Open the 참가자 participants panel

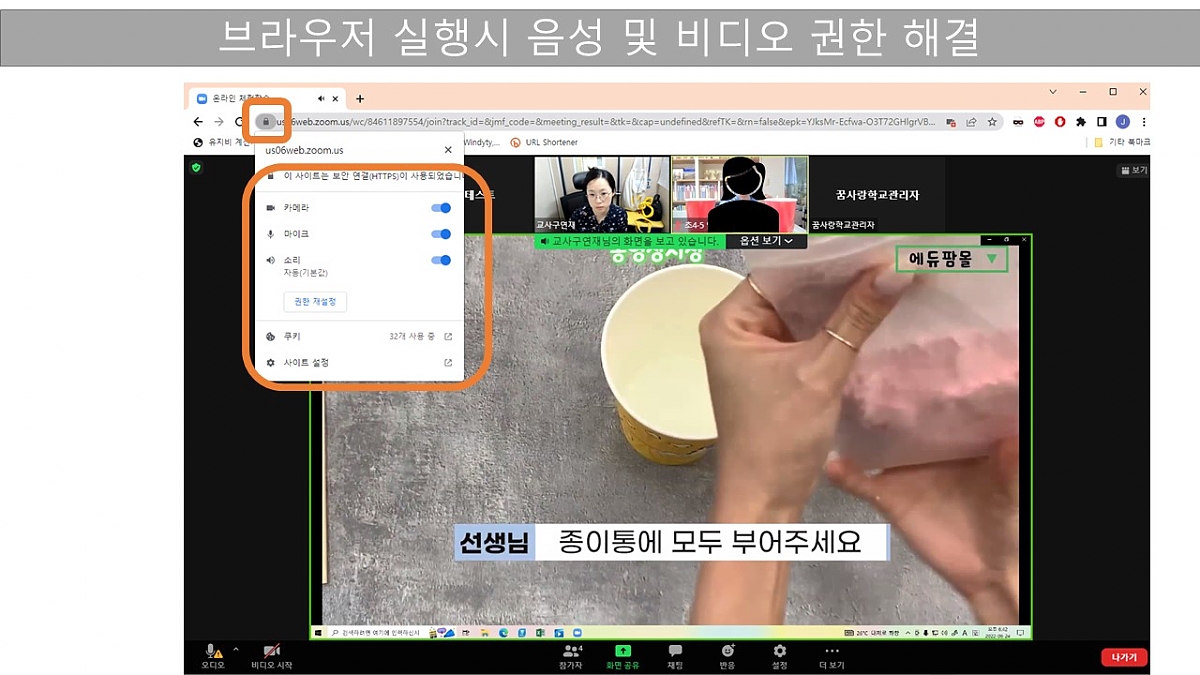tap(573, 656)
